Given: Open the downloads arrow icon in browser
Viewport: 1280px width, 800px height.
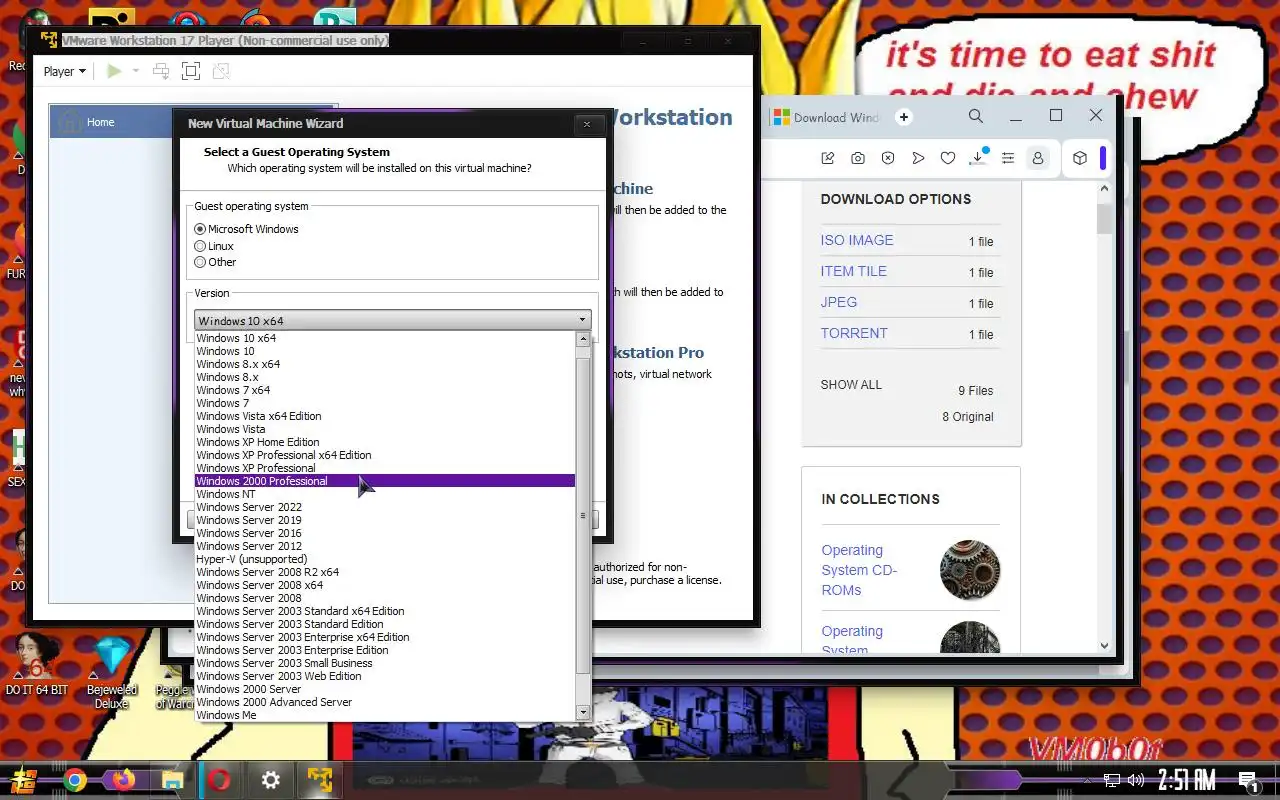Looking at the screenshot, I should [978, 158].
